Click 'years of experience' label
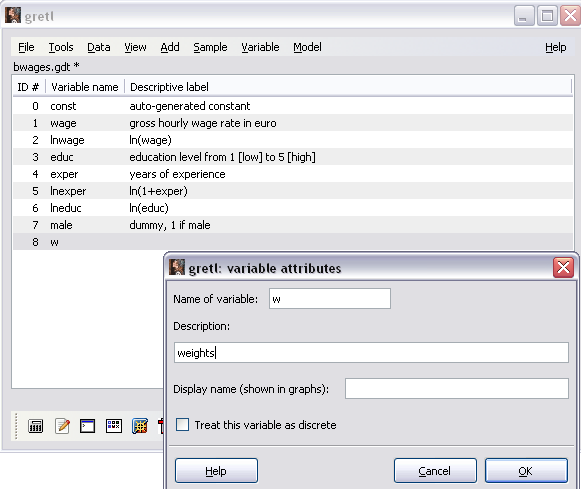The width and height of the screenshot is (581, 489). pos(177,174)
